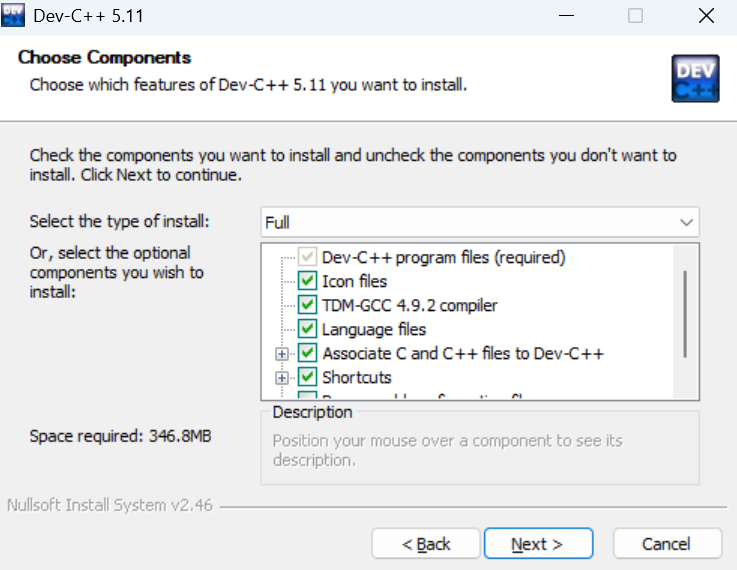This screenshot has height=570, width=737.
Task: Click the < Back button
Action: point(426,544)
